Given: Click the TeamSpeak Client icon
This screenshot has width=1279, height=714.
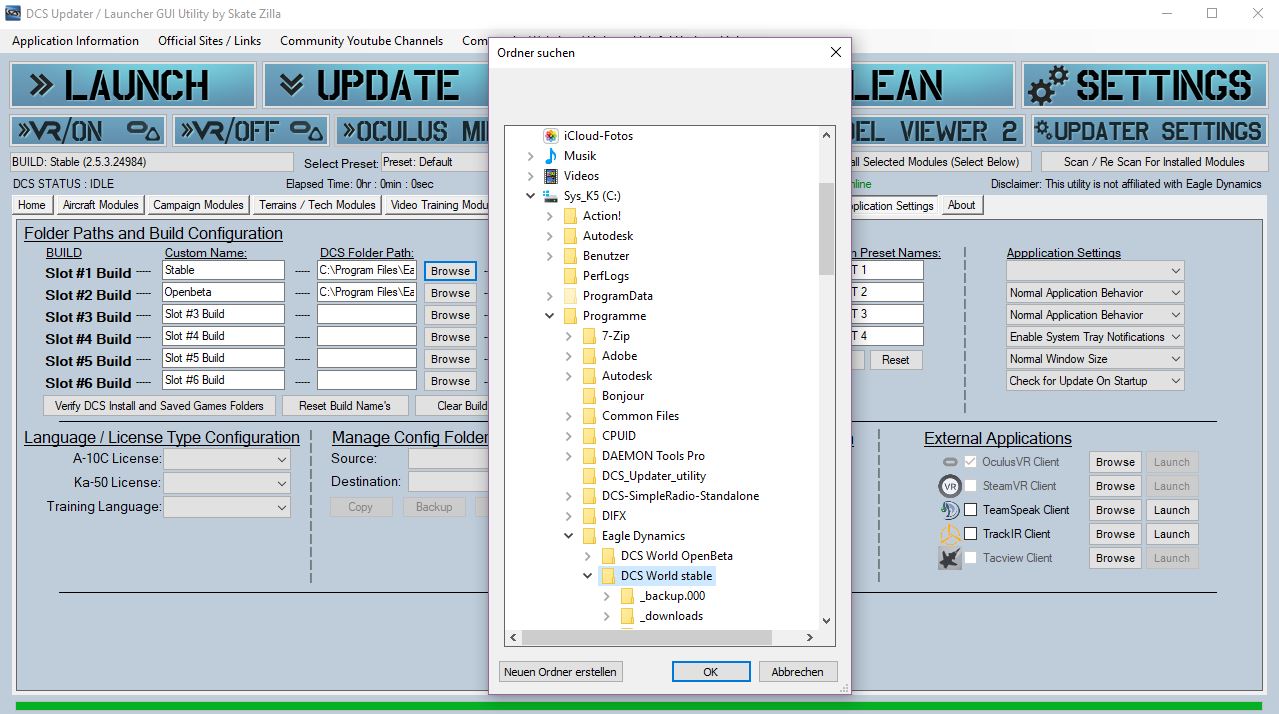Looking at the screenshot, I should pyautogui.click(x=950, y=510).
